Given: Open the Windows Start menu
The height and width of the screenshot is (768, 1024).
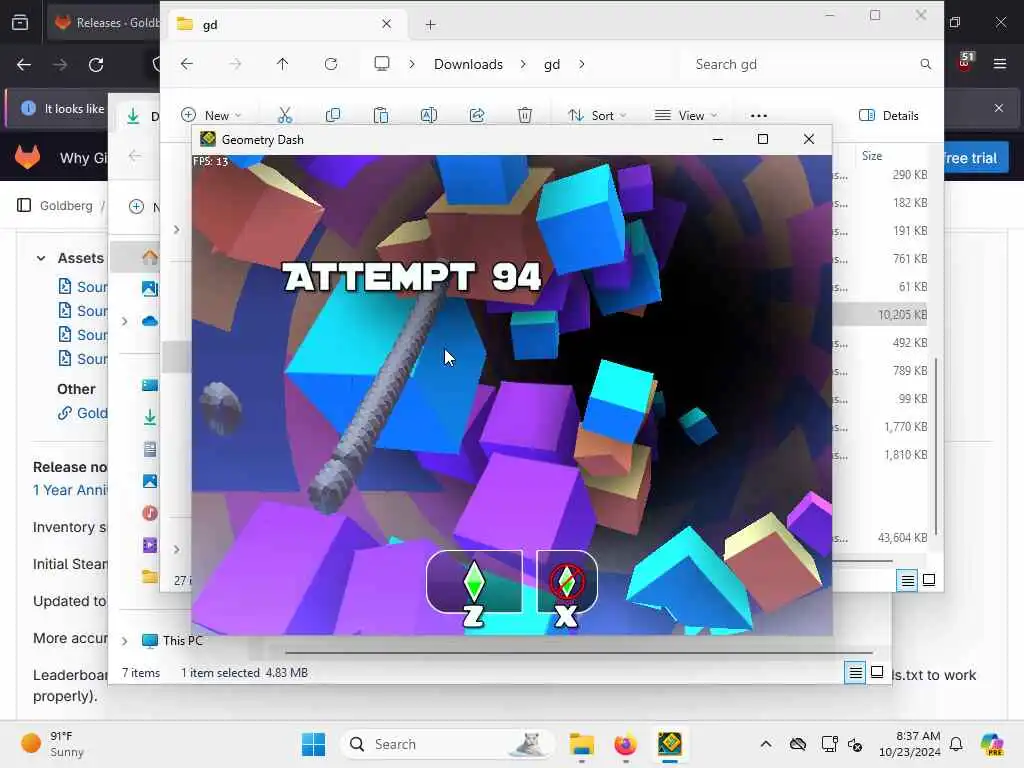Looking at the screenshot, I should [x=313, y=744].
